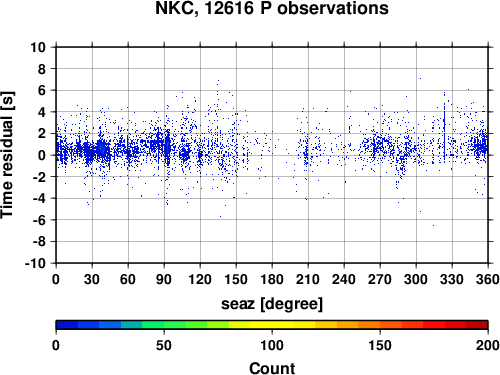
Task: Click the y-axis tick label -10
Action: (x=35, y=263)
